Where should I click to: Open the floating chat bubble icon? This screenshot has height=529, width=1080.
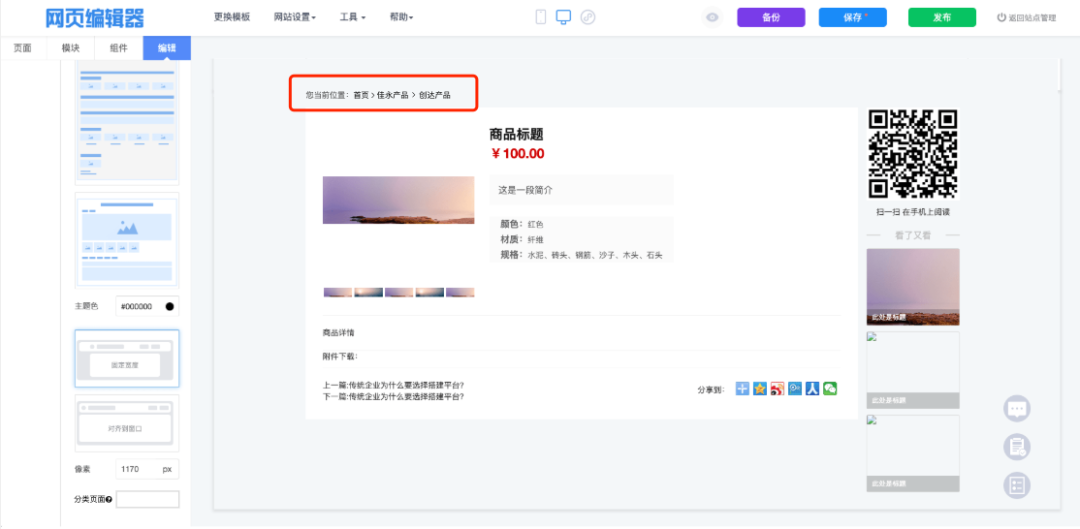click(1016, 408)
